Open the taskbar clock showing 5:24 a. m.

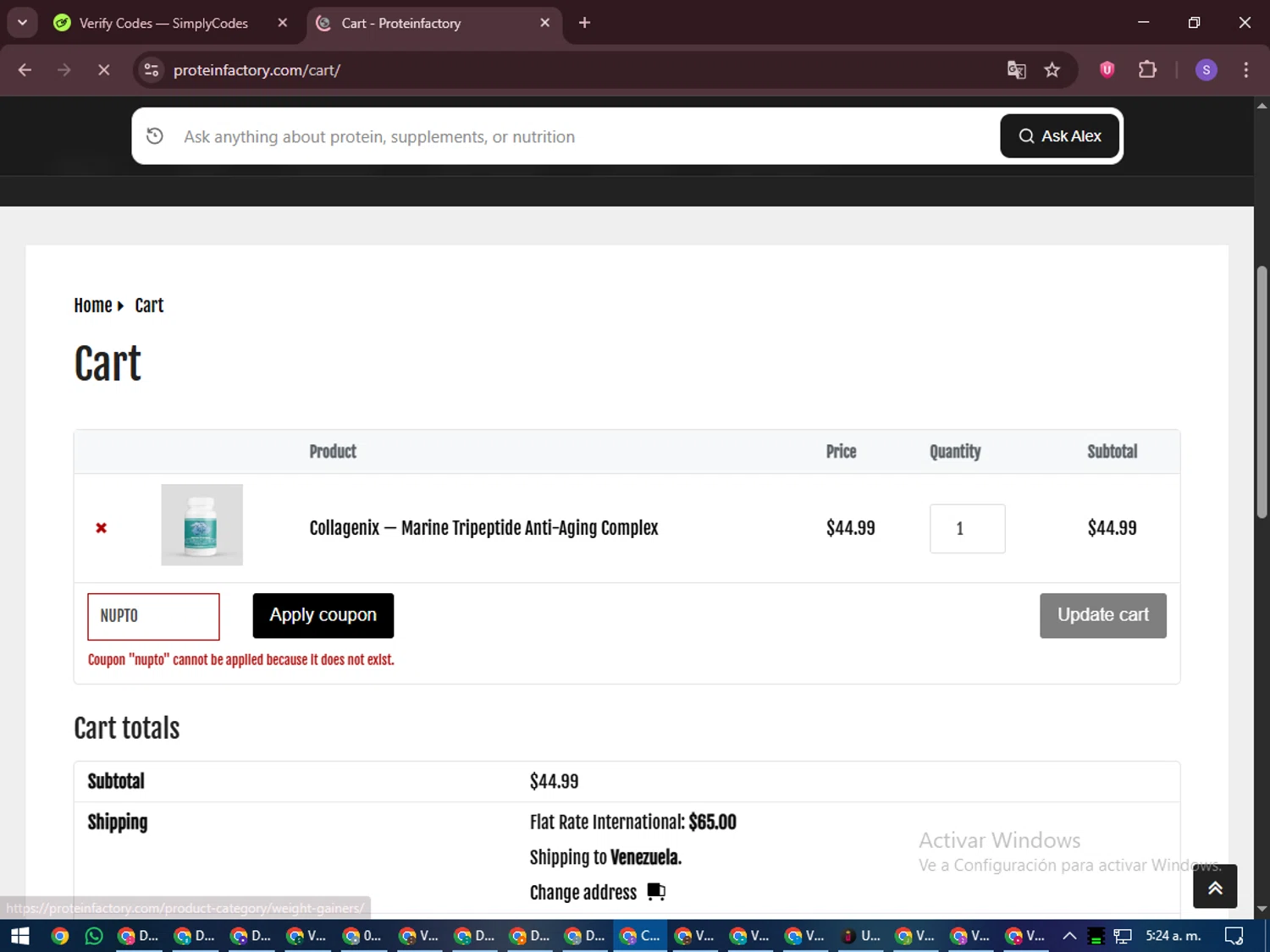pos(1173,936)
